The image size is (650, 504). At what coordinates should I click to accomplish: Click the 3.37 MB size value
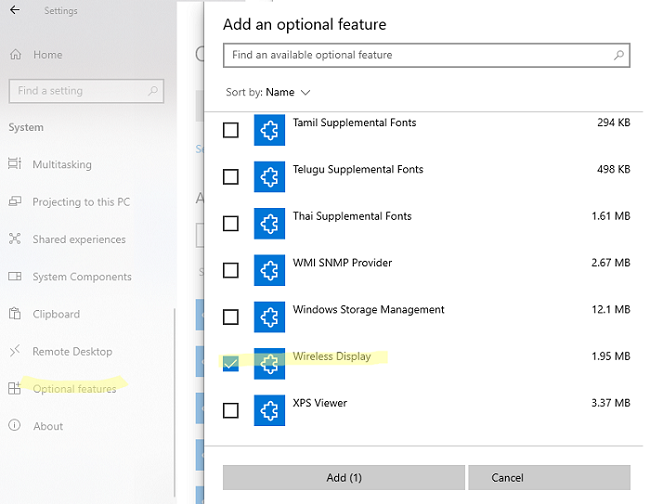[611, 403]
